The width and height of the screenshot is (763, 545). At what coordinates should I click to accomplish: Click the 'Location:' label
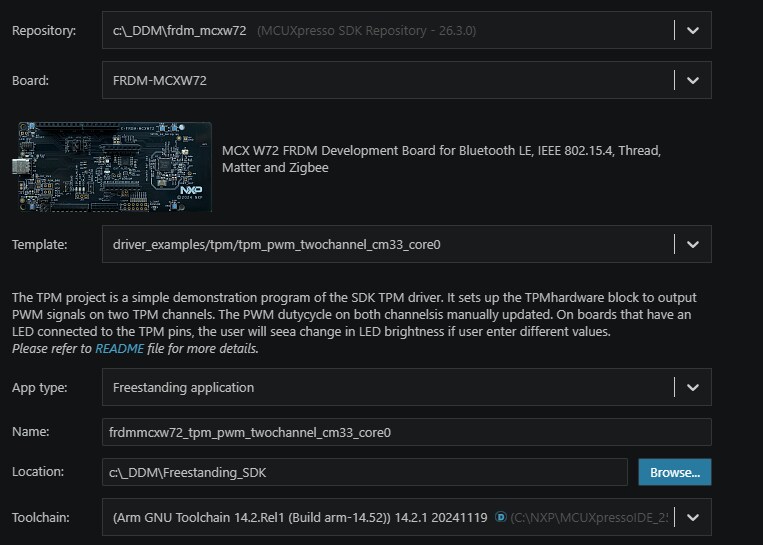pos(38,472)
